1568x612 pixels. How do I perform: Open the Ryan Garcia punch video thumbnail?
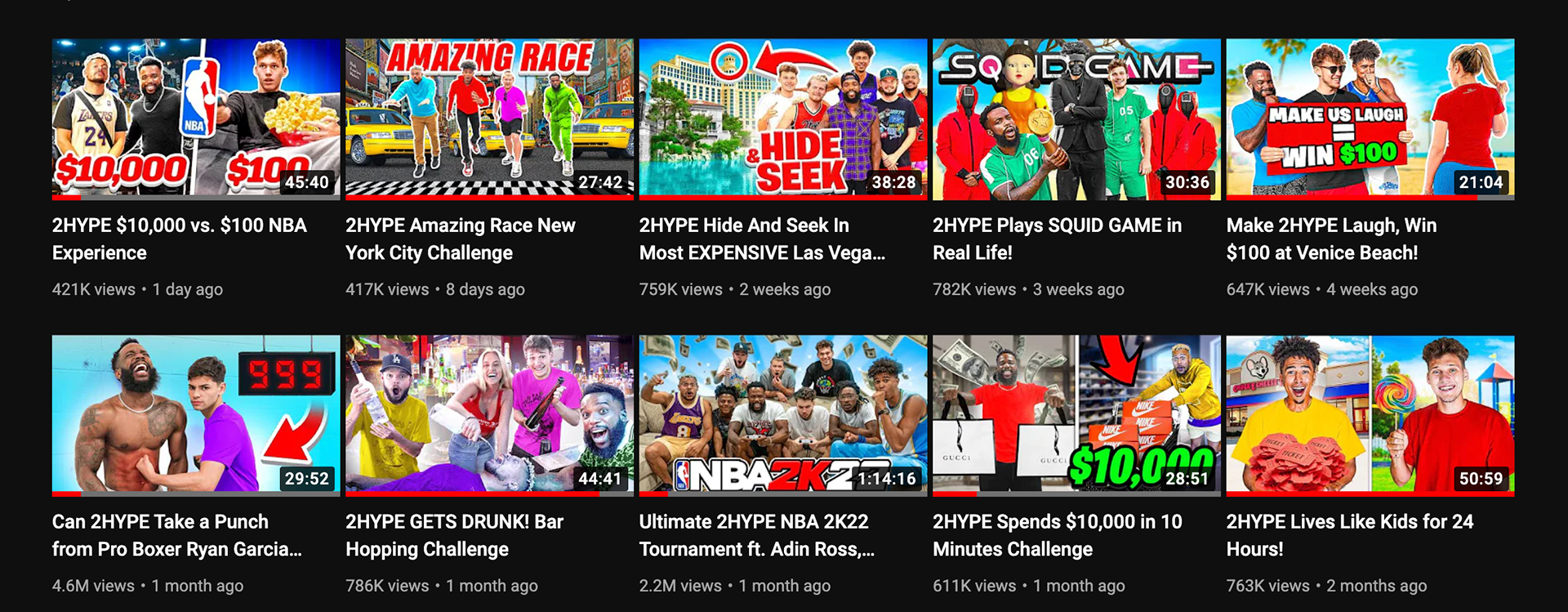coord(196,415)
